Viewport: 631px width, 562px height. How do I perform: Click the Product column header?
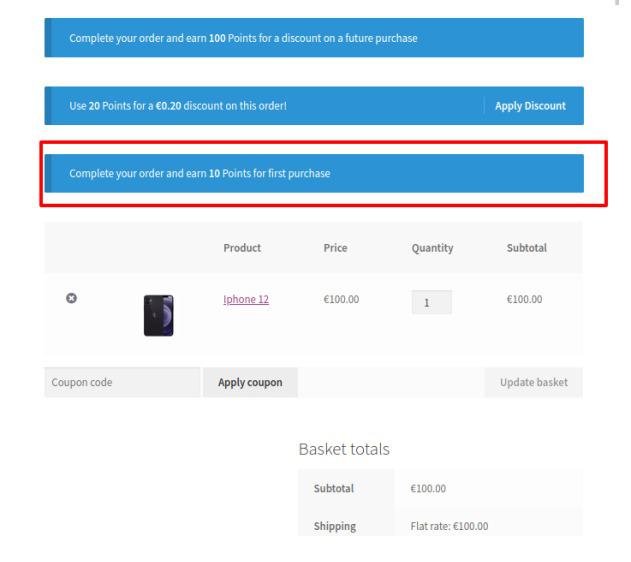click(242, 248)
